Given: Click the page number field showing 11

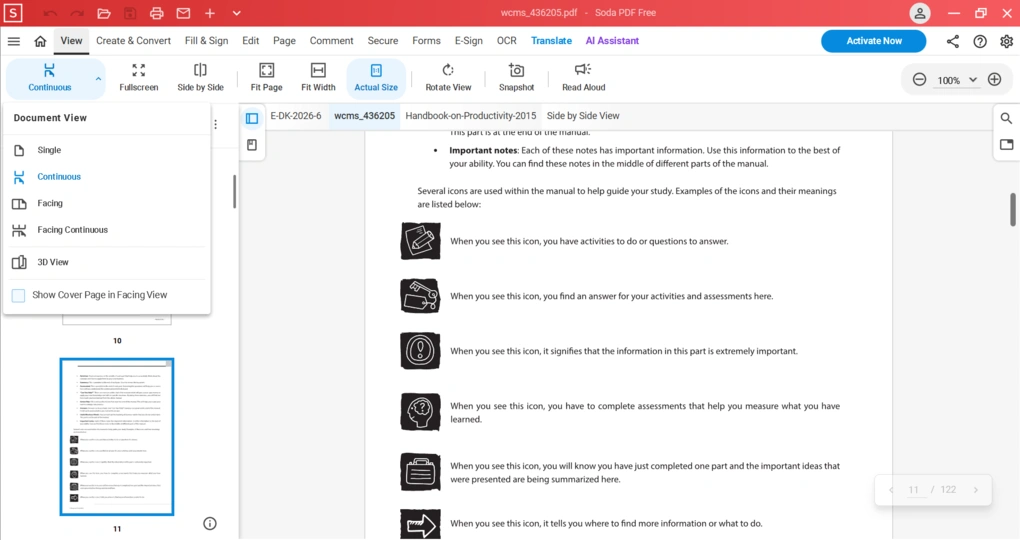Looking at the screenshot, I should [913, 490].
